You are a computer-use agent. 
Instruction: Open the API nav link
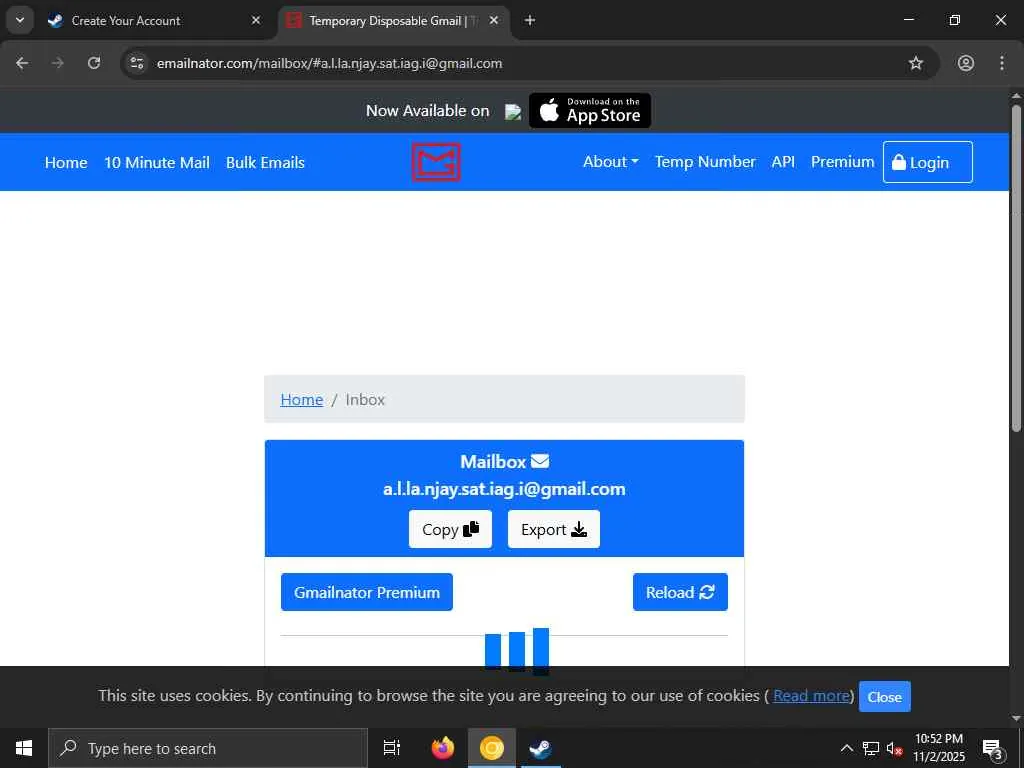click(783, 162)
